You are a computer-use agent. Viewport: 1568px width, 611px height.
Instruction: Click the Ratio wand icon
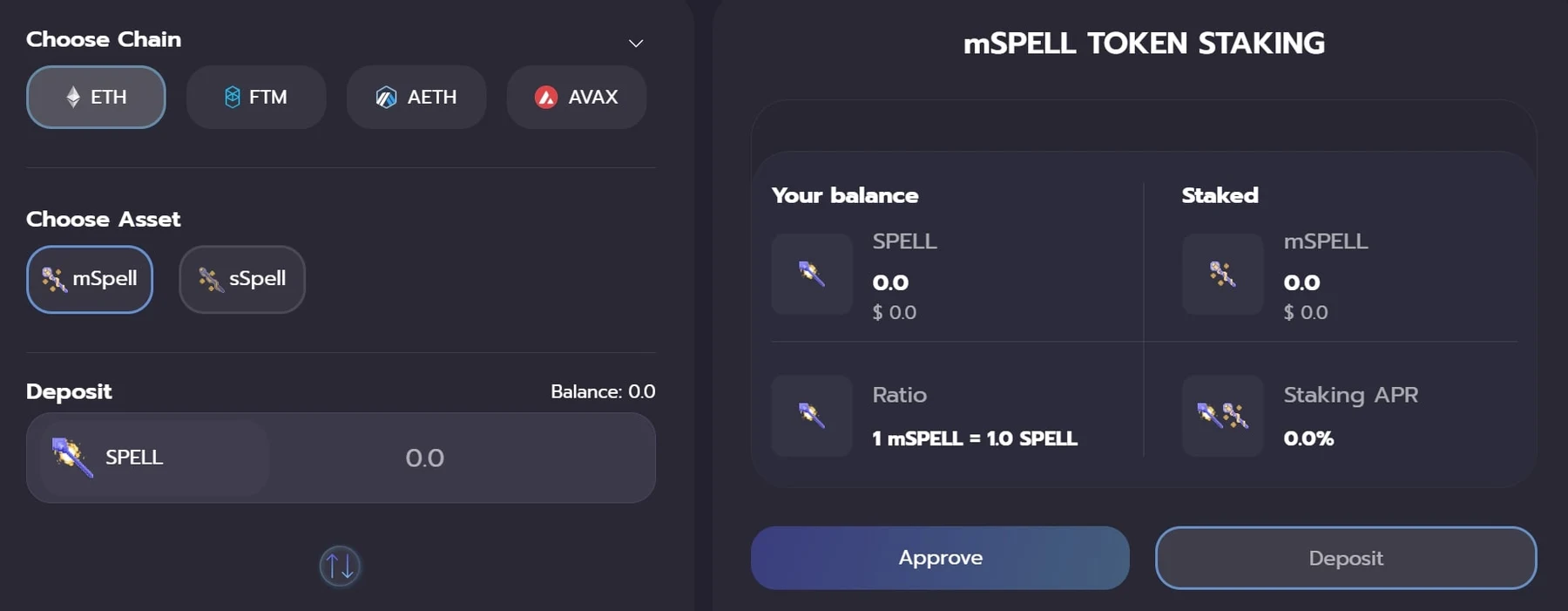click(812, 416)
